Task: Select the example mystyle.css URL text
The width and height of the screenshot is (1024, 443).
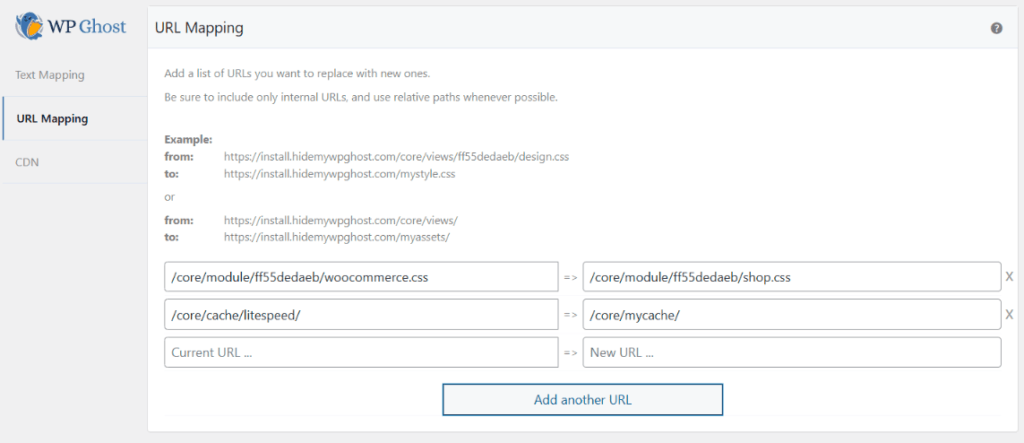Action: pyautogui.click(x=340, y=174)
